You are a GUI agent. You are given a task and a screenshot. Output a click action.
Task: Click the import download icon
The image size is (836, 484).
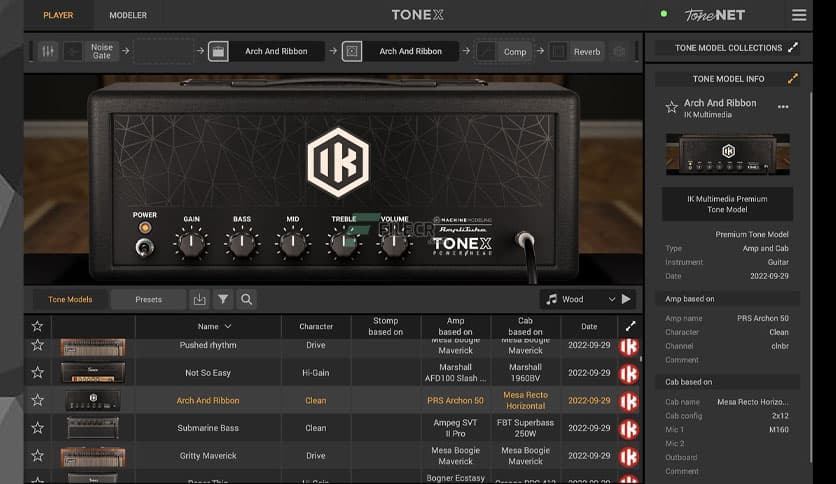199,300
